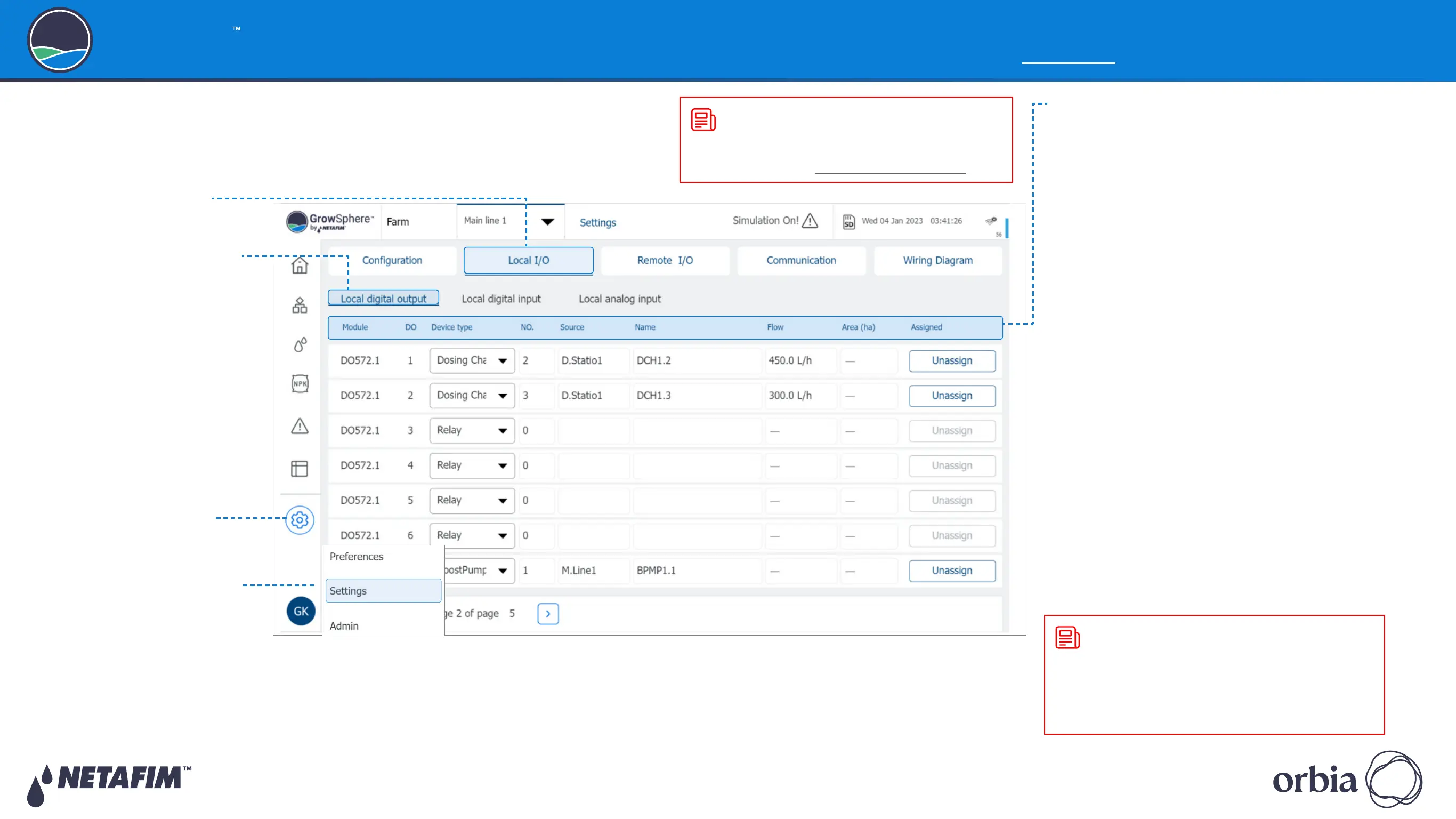This screenshot has height=819, width=1456.
Task: Click the note icon in lower red box
Action: (1067, 638)
